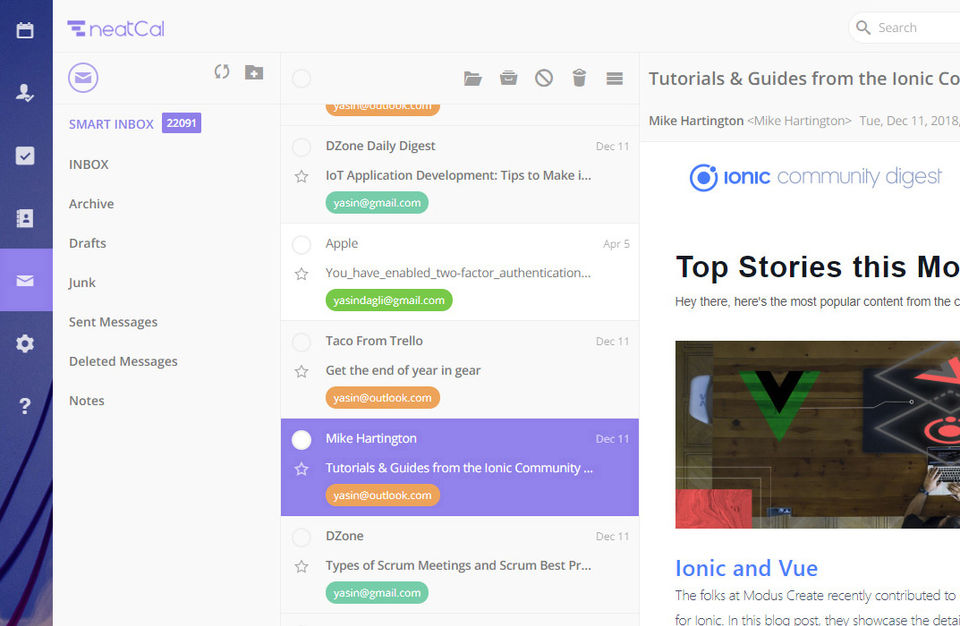This screenshot has width=960, height=626.
Task: Mark as junk with block icon
Action: pyautogui.click(x=544, y=78)
